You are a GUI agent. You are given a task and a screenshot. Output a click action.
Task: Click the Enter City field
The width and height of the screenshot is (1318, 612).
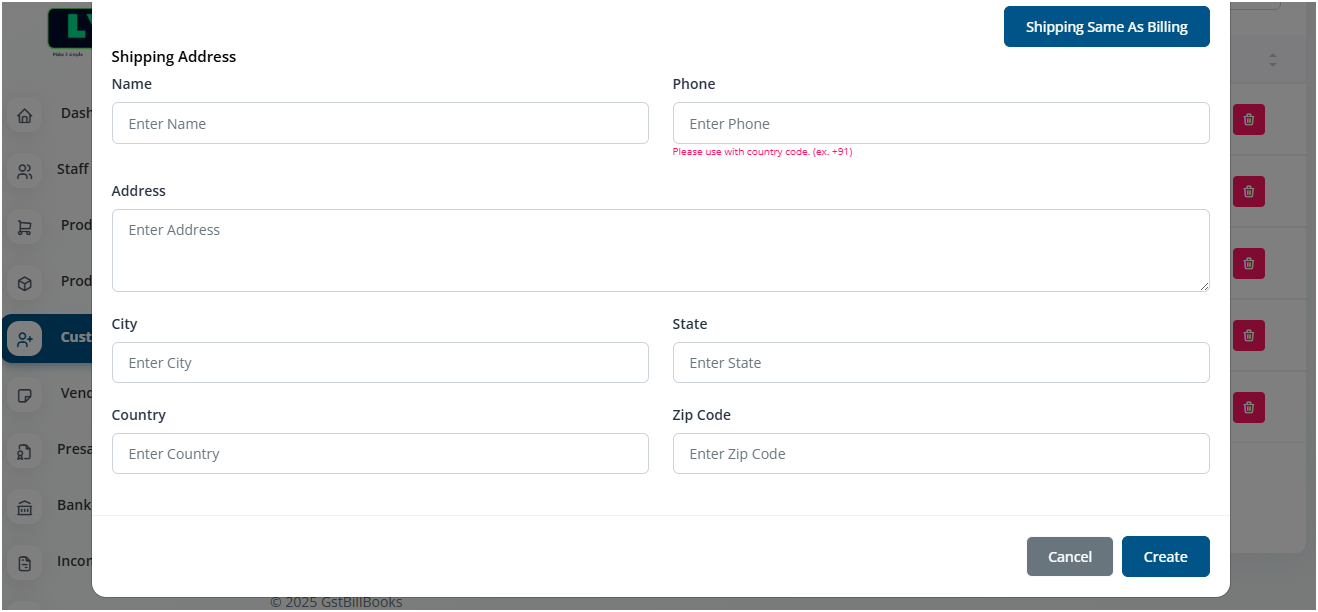(x=380, y=363)
